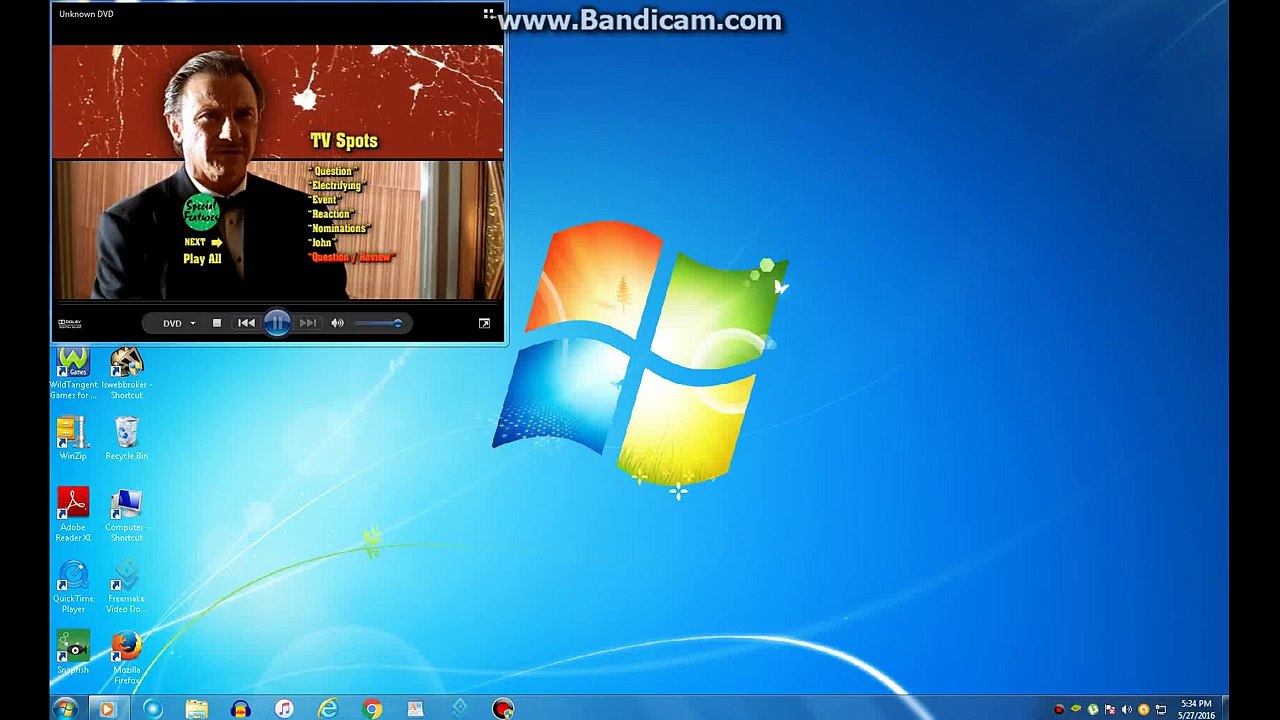Skip to previous chapter in player

tap(246, 323)
